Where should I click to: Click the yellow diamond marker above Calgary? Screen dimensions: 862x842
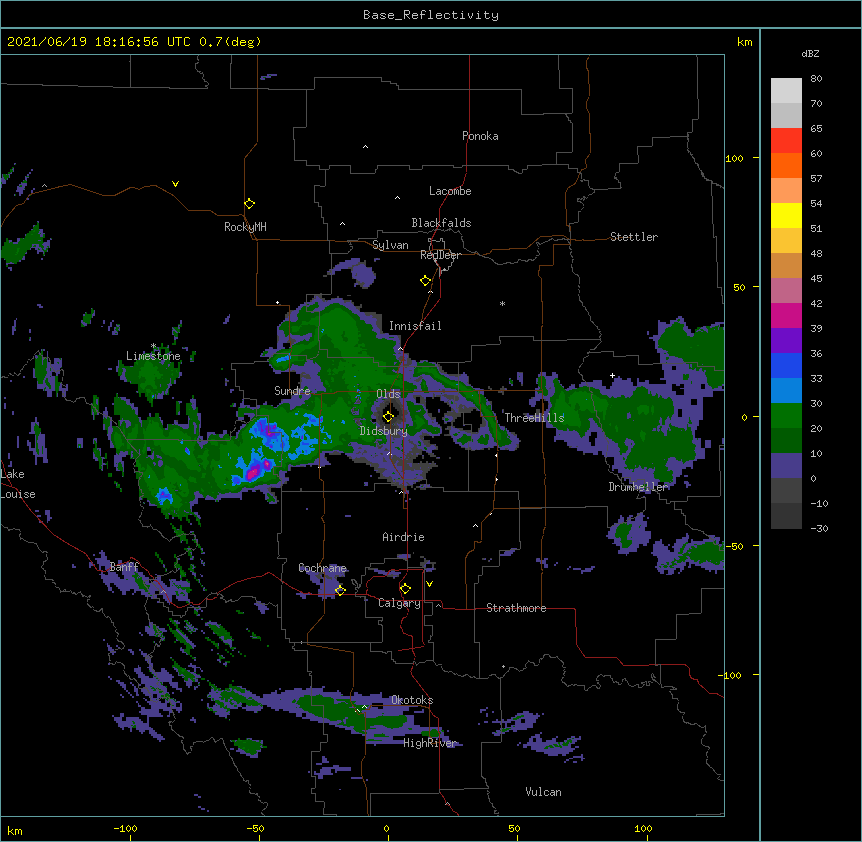[x=405, y=589]
